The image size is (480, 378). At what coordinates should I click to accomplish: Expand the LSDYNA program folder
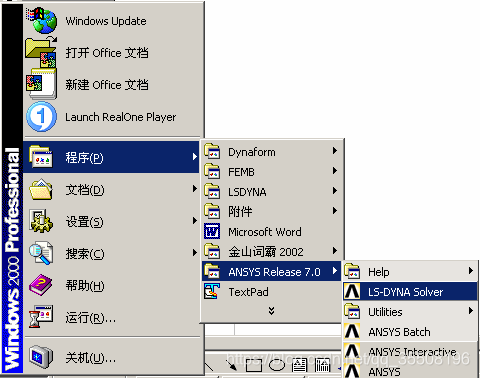271,192
